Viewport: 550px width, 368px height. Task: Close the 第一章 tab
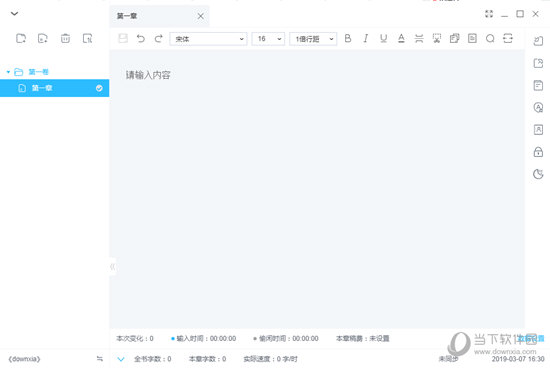(200, 16)
